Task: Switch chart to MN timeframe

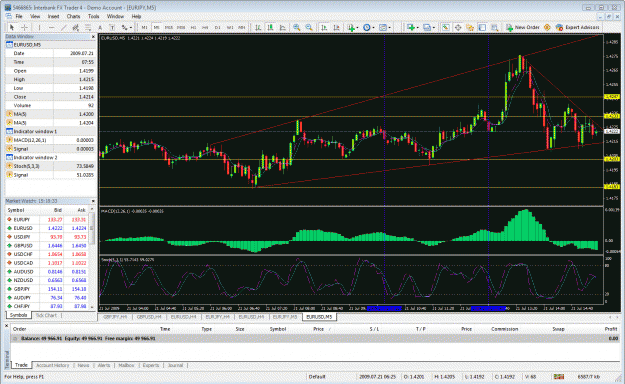Action: click(242, 27)
